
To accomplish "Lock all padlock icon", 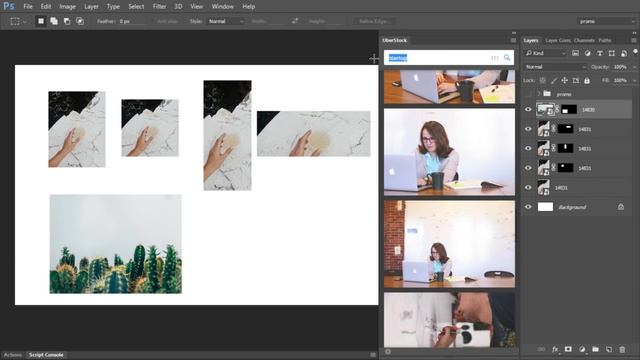I will [x=587, y=81].
